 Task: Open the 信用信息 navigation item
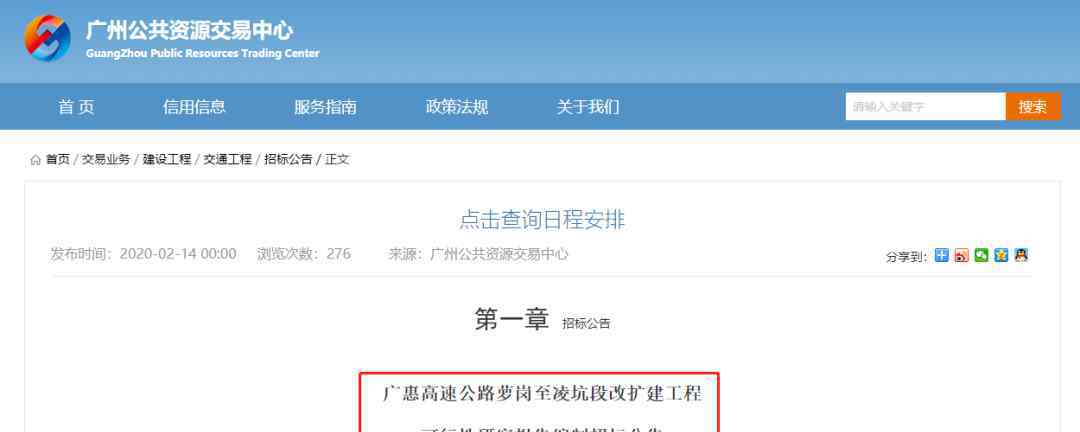(x=194, y=107)
